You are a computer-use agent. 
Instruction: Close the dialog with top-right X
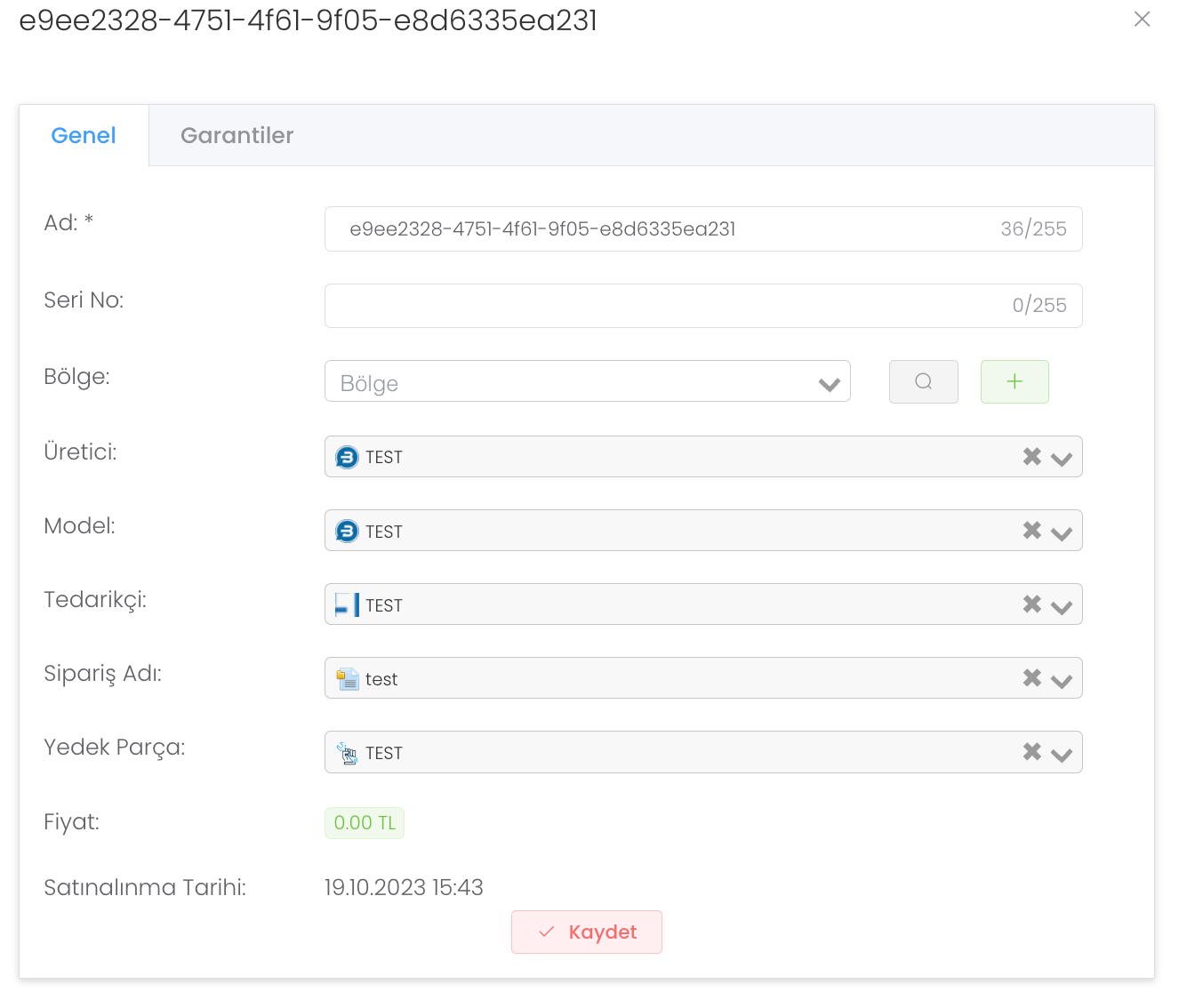point(1142,20)
